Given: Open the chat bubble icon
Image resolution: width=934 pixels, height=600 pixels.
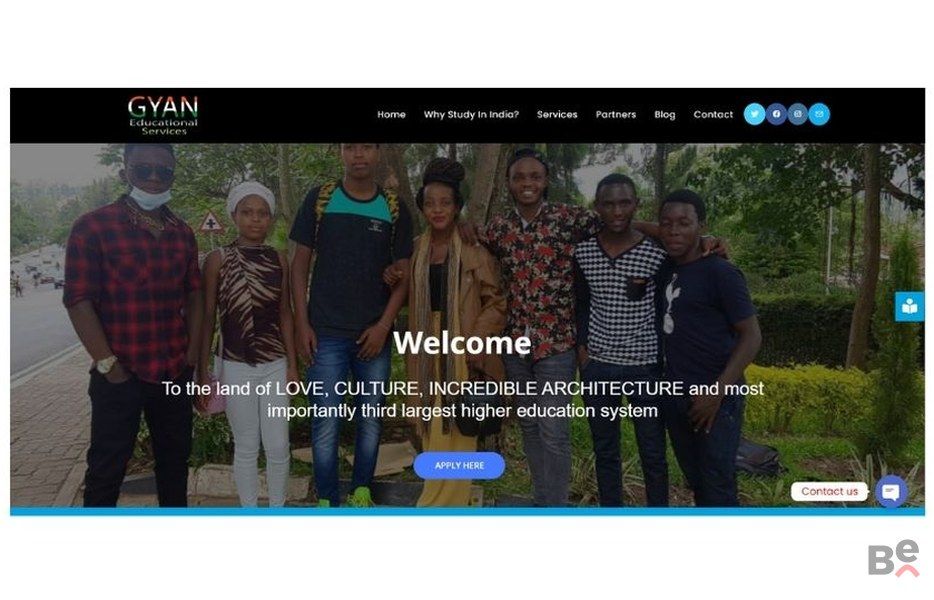Looking at the screenshot, I should coord(891,492).
